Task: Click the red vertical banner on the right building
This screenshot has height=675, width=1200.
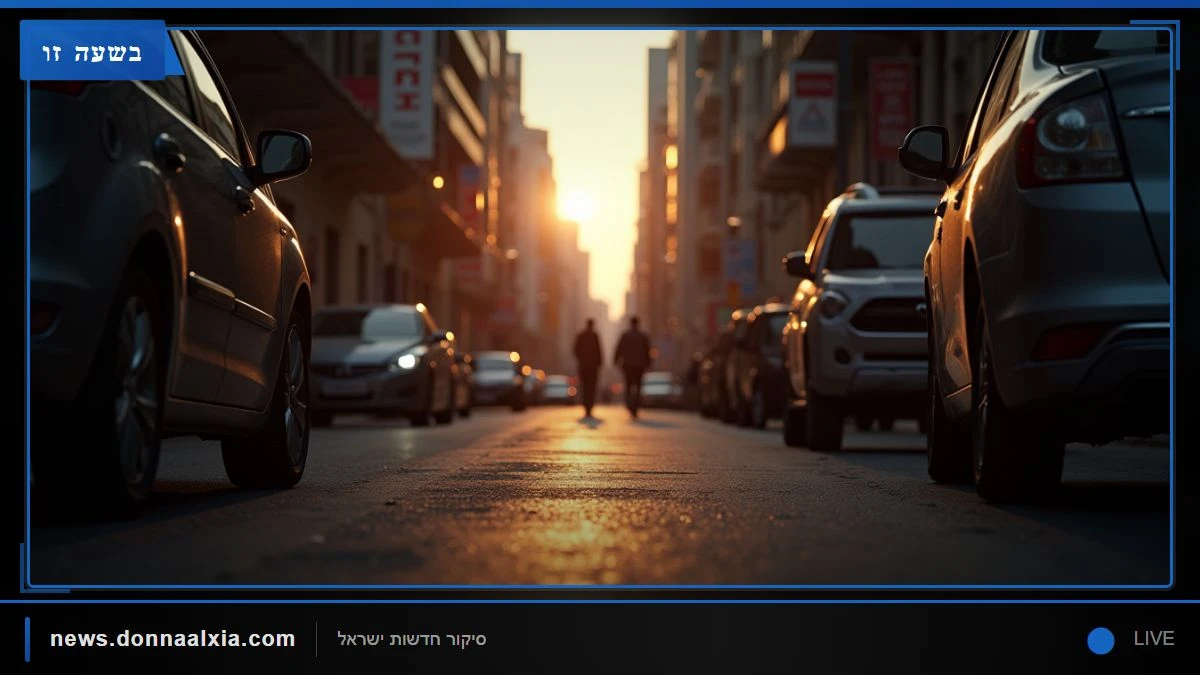Action: 890,108
